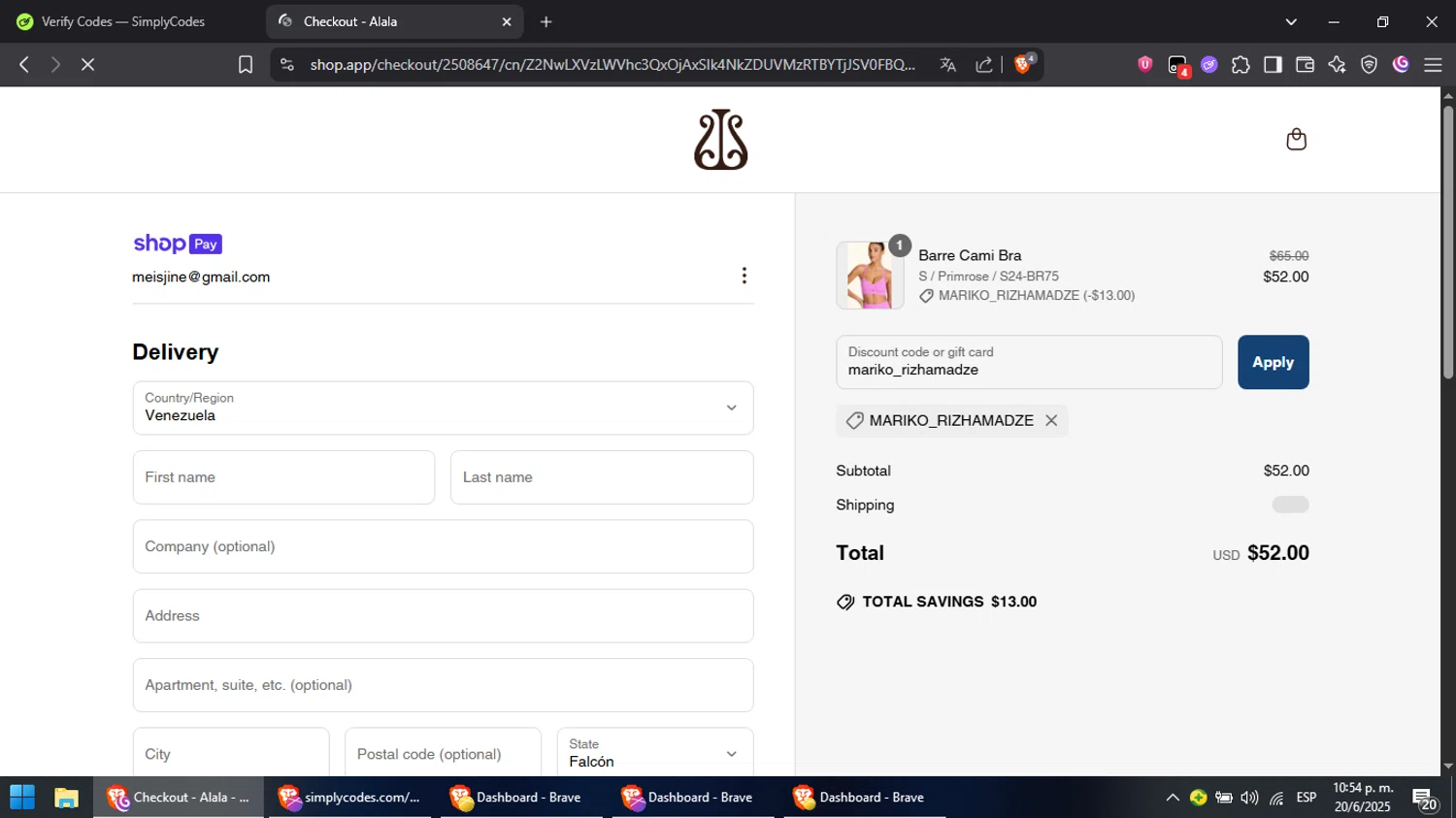Screen dimensions: 1456x818
Task: Apply the discount code
Action: point(1273,362)
